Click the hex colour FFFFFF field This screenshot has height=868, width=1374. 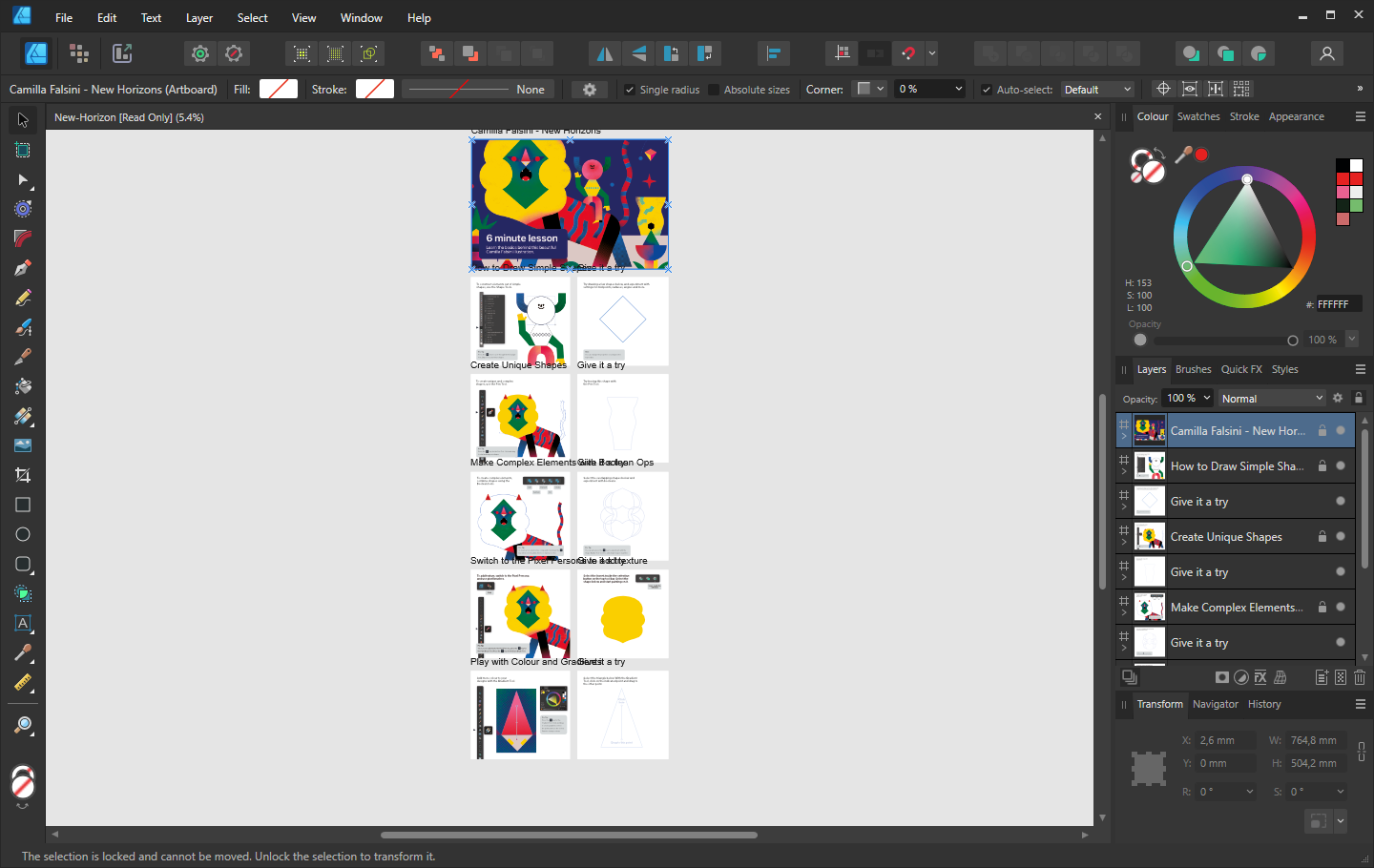(1339, 304)
